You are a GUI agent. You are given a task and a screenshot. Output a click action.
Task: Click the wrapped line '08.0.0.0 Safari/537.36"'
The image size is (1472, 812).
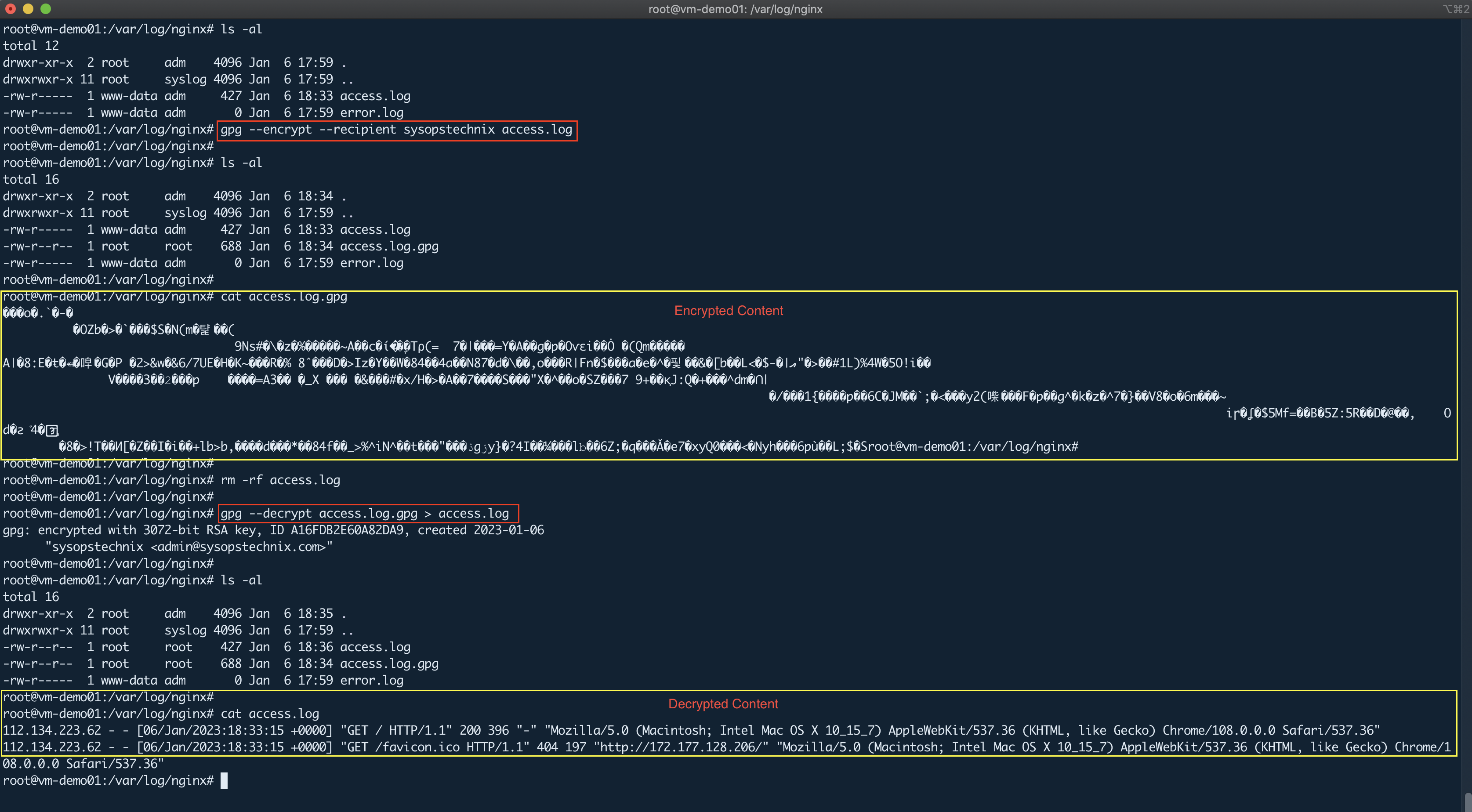(83, 764)
